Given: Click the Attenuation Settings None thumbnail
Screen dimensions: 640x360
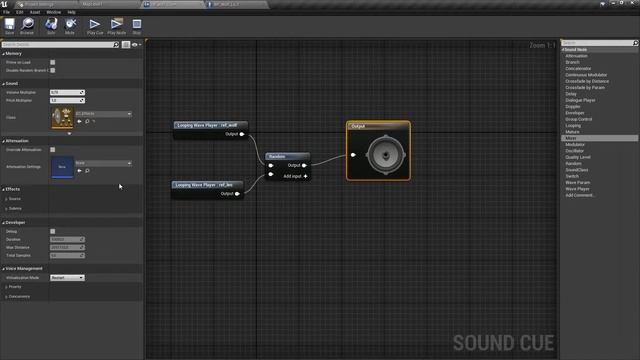Looking at the screenshot, I should point(62,167).
